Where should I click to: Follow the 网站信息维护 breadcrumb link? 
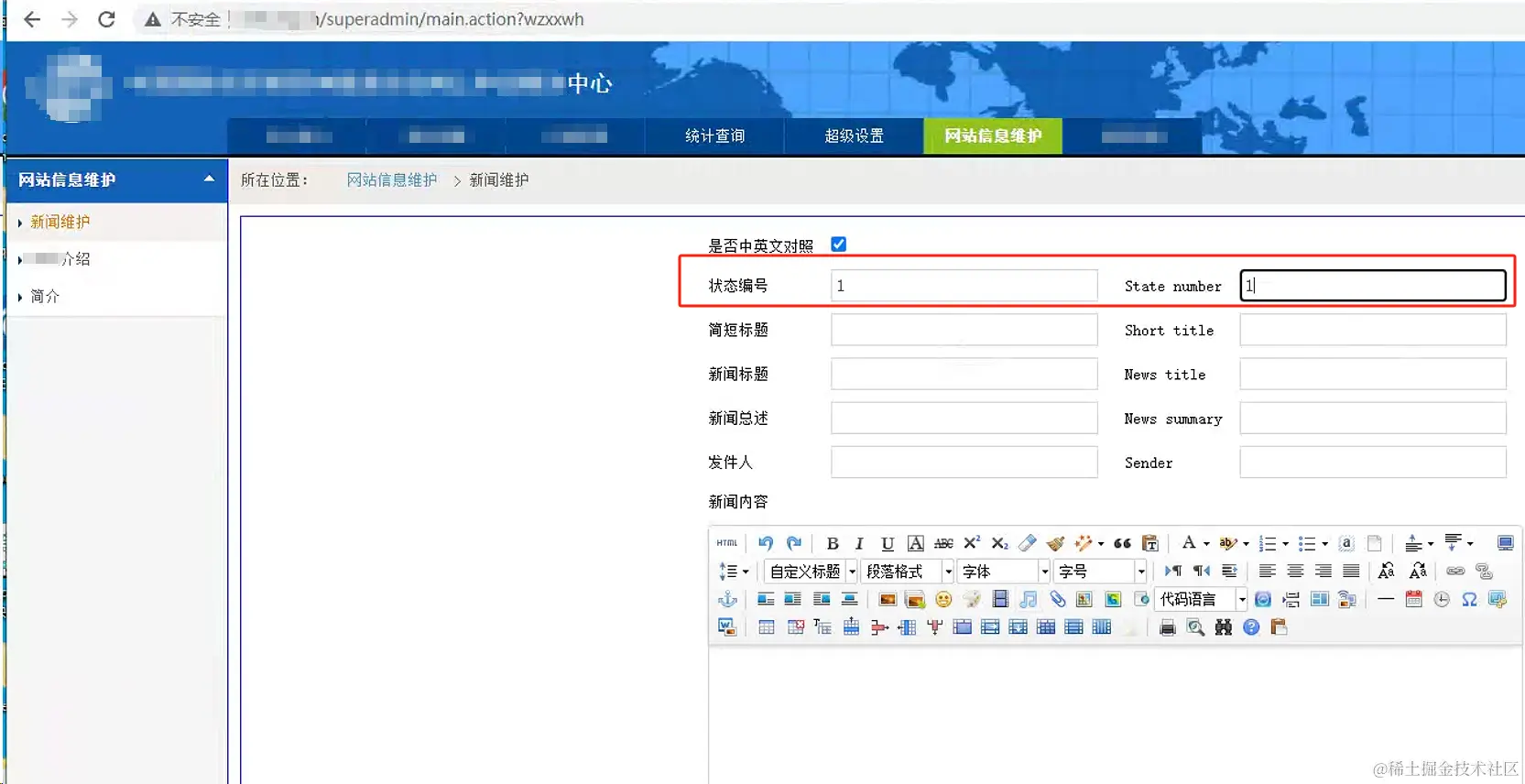(x=392, y=180)
